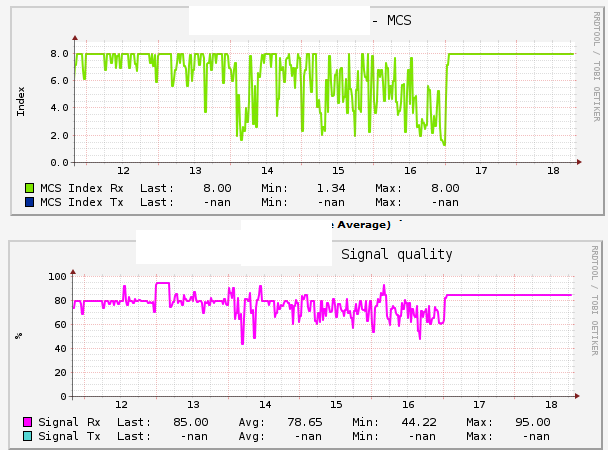Click the 'Average)' heading text between charts

(364, 225)
